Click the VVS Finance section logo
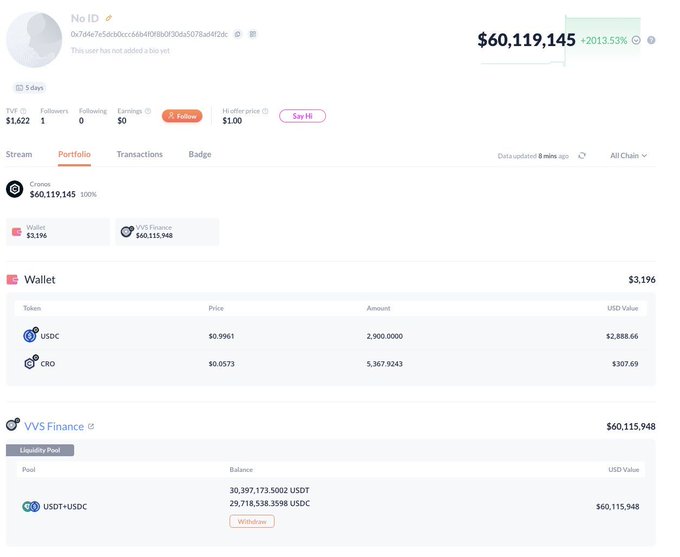 [13, 425]
